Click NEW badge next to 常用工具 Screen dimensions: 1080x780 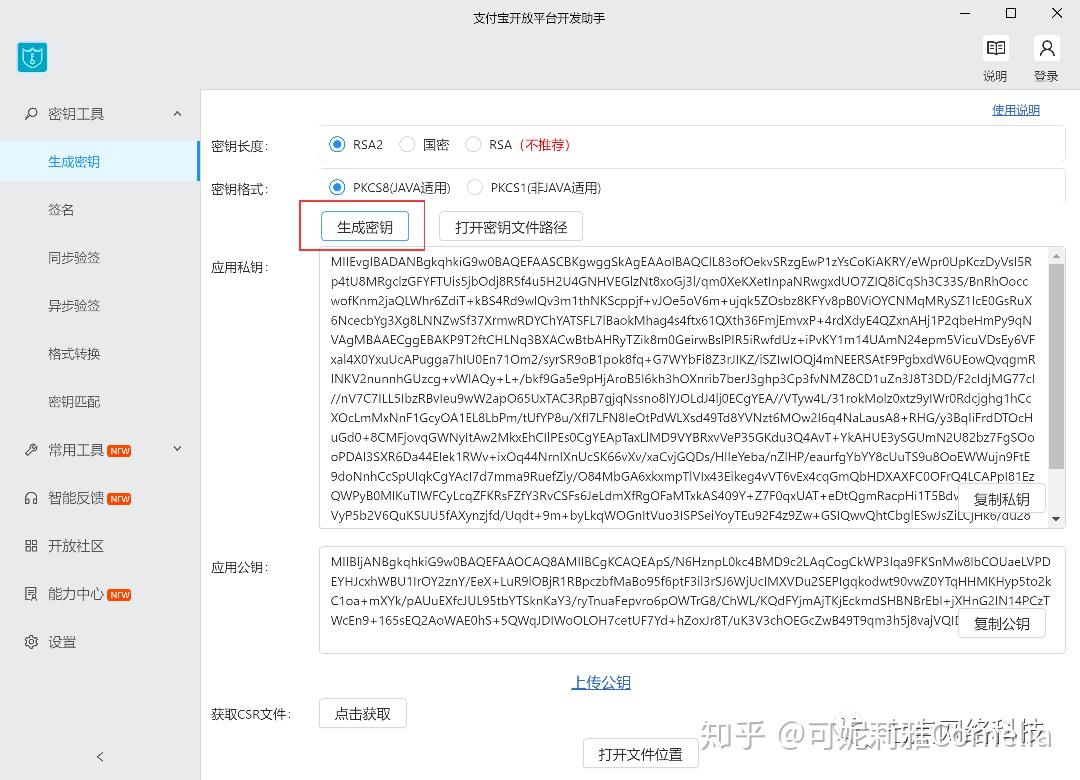[x=120, y=451]
